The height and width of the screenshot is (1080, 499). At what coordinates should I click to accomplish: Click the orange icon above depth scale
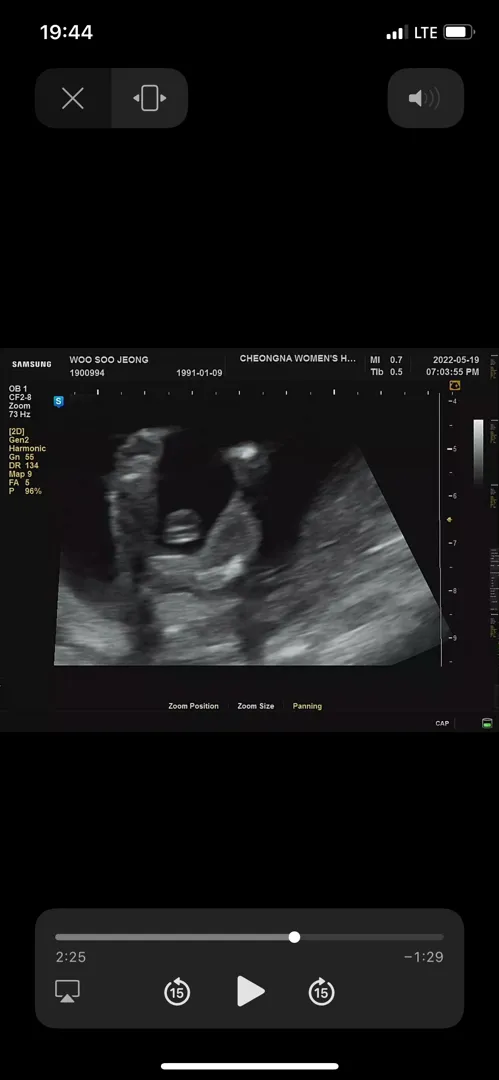coord(455,386)
